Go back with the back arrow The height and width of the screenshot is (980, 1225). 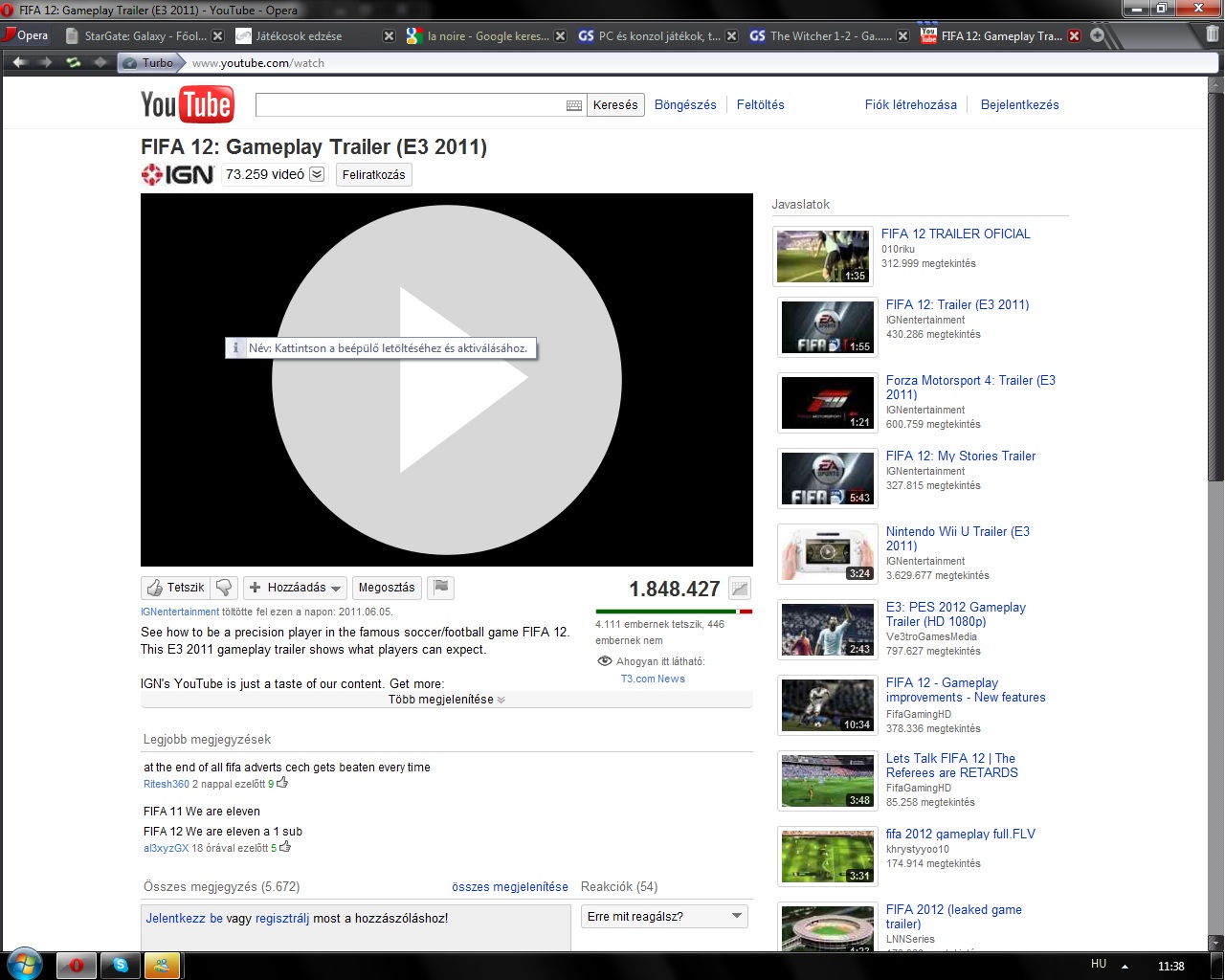click(20, 63)
